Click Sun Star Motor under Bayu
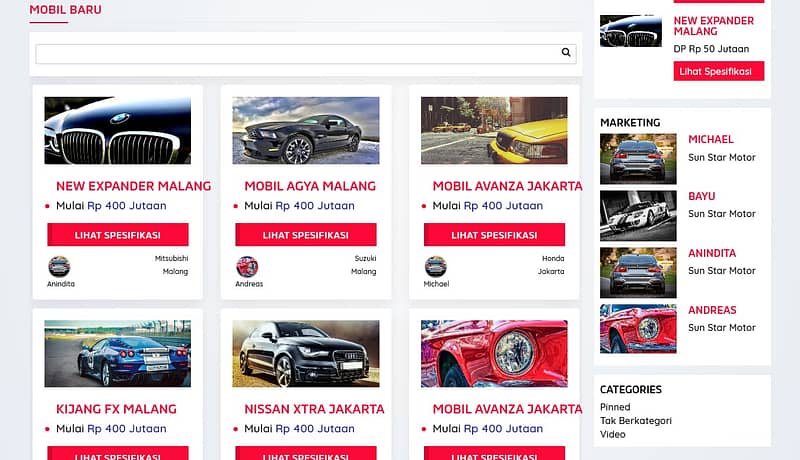Viewport: 800px width, 460px height. 721,214
